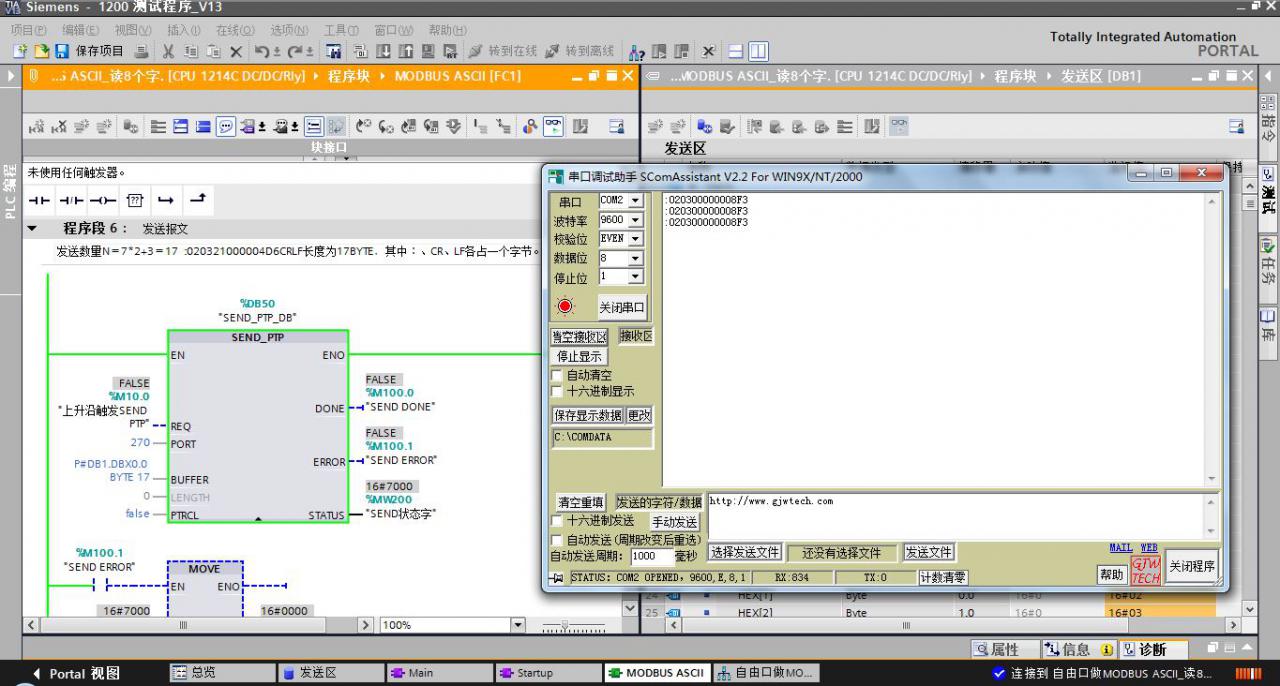Click the Go offline icon
Viewport: 1280px width, 686px height.
pyautogui.click(x=553, y=51)
